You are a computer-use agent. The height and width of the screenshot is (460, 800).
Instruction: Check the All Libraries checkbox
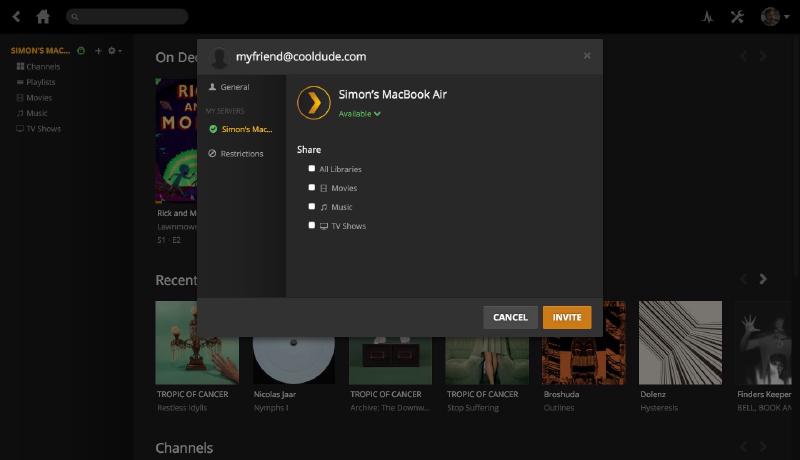pos(312,168)
